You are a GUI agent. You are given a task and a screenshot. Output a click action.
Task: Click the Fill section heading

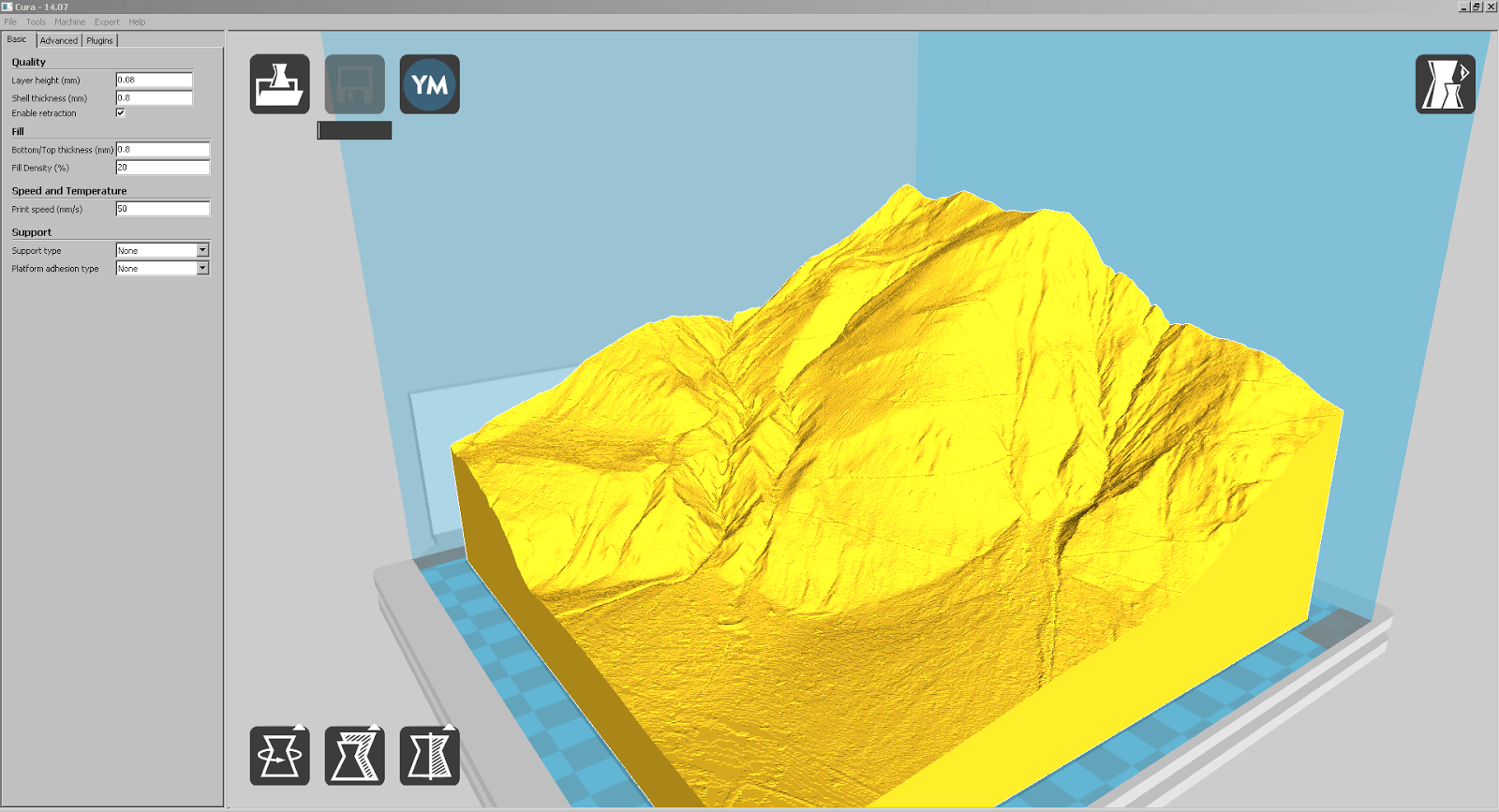tap(18, 131)
